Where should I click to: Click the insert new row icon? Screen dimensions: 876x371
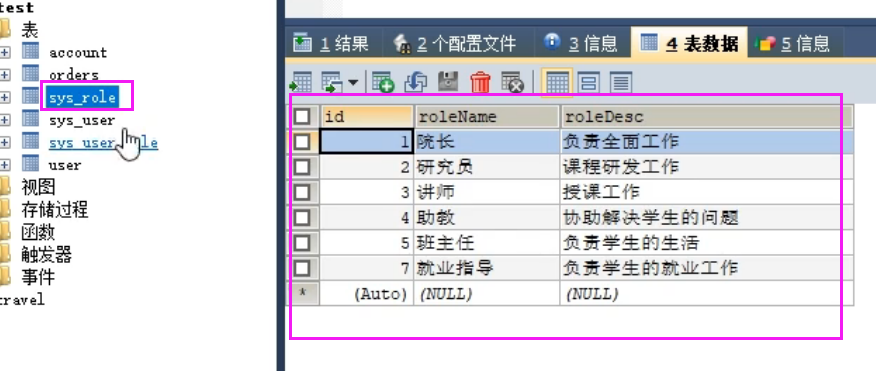(383, 82)
